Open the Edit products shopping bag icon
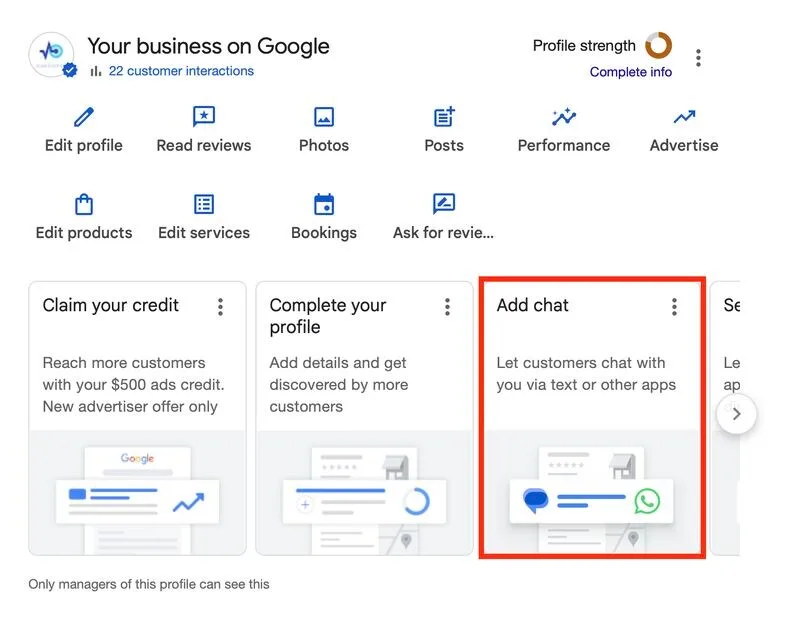This screenshot has height=617, width=800. (84, 204)
